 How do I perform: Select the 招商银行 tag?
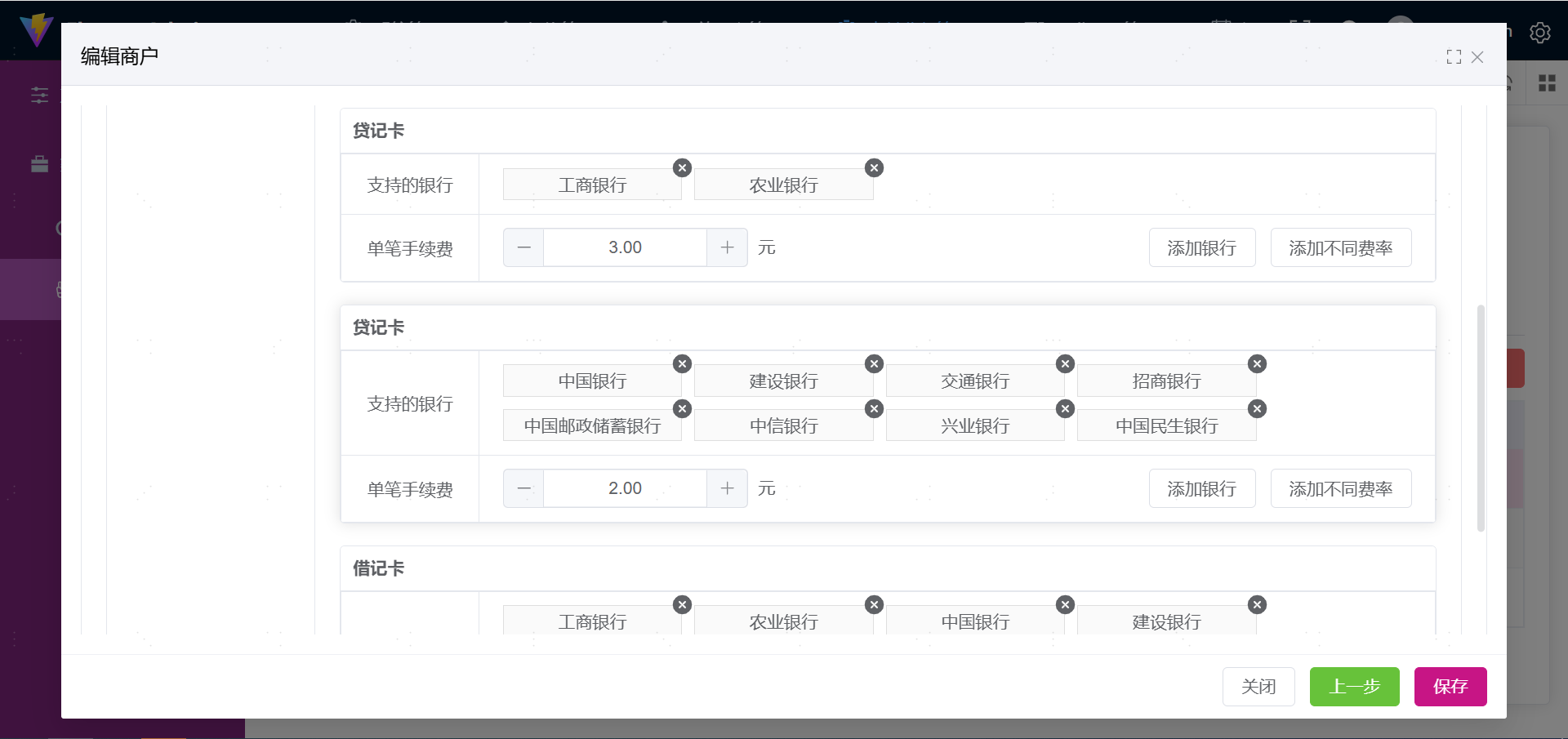pos(1166,381)
